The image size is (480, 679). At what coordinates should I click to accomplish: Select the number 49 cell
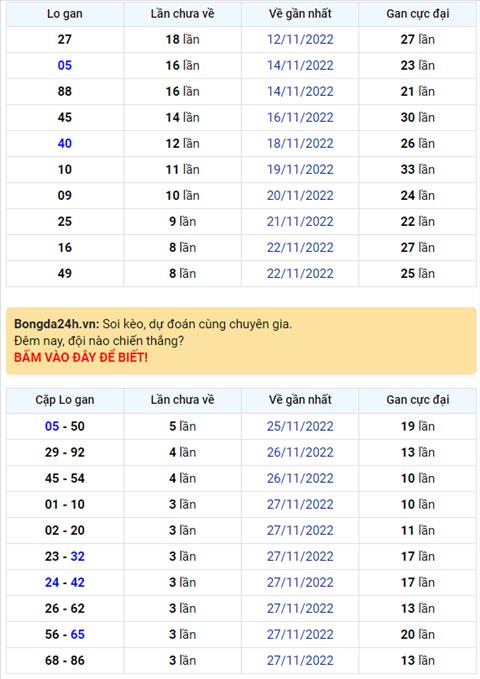click(x=65, y=273)
